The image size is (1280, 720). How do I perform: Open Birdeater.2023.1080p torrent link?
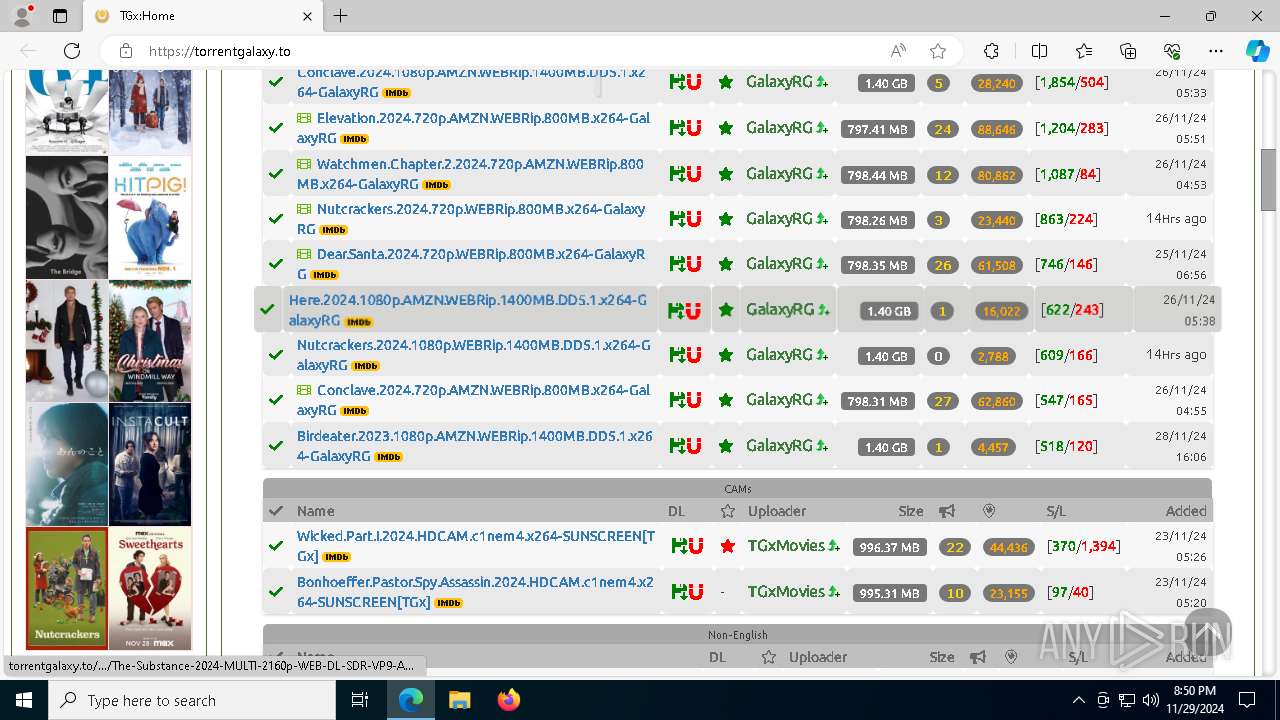coord(474,446)
